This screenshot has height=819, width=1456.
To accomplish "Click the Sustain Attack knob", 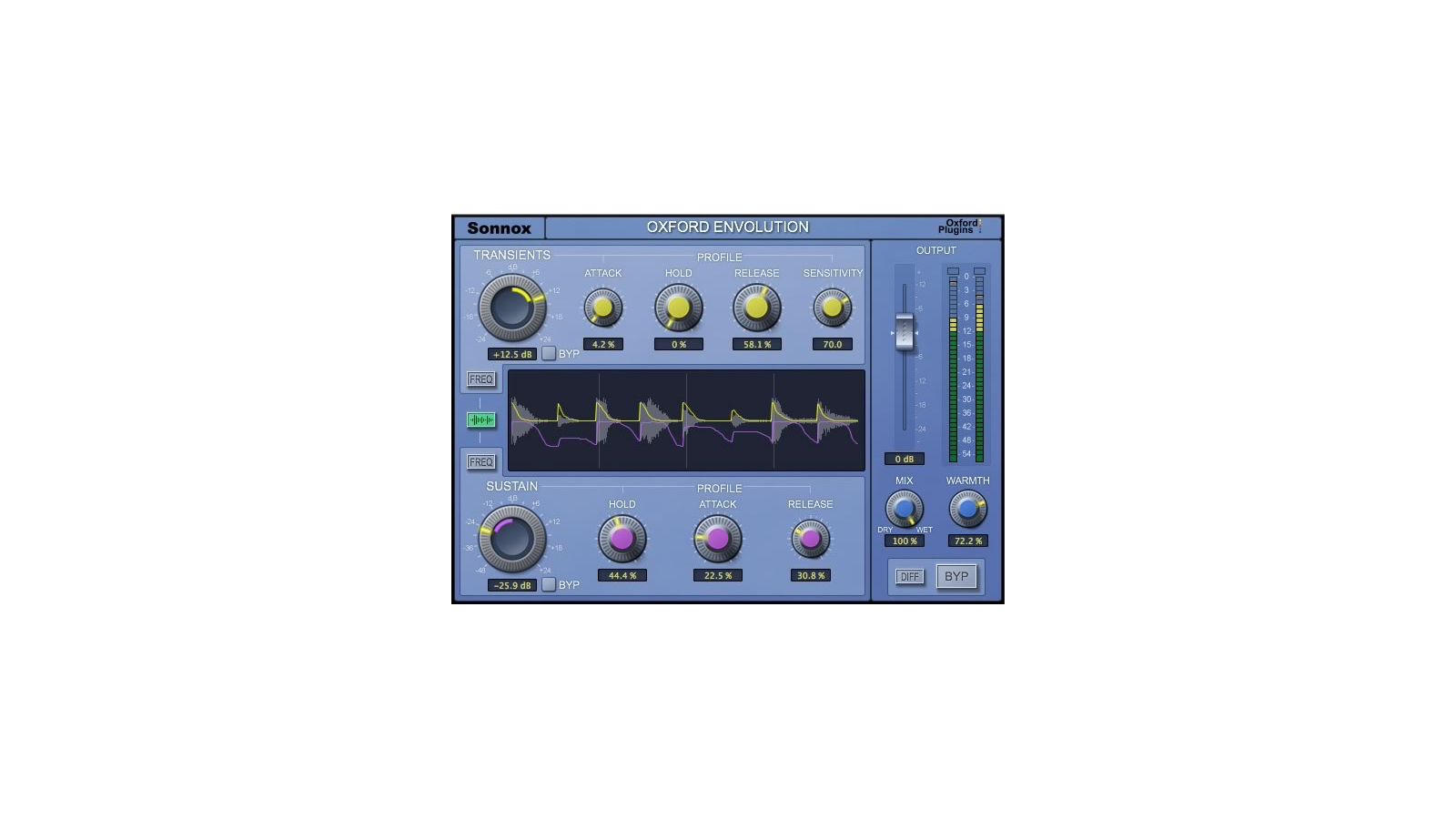I will point(718,540).
